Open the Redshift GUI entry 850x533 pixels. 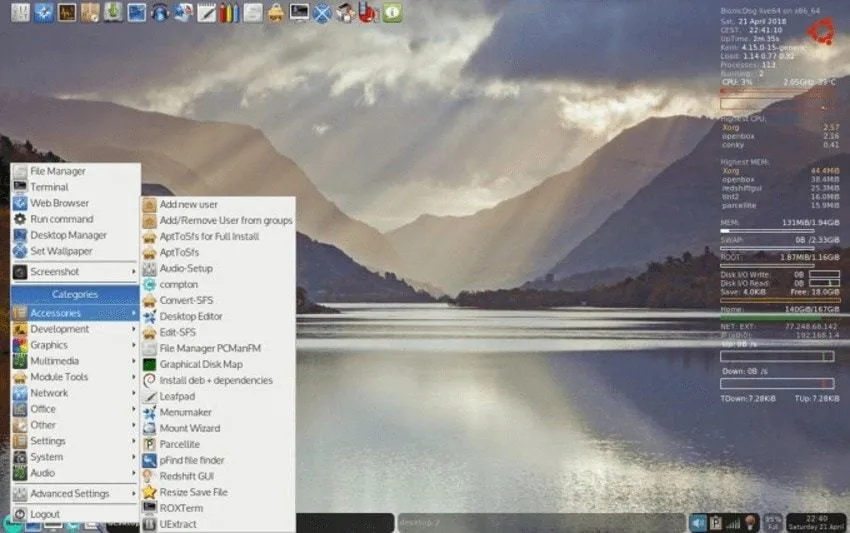point(186,476)
